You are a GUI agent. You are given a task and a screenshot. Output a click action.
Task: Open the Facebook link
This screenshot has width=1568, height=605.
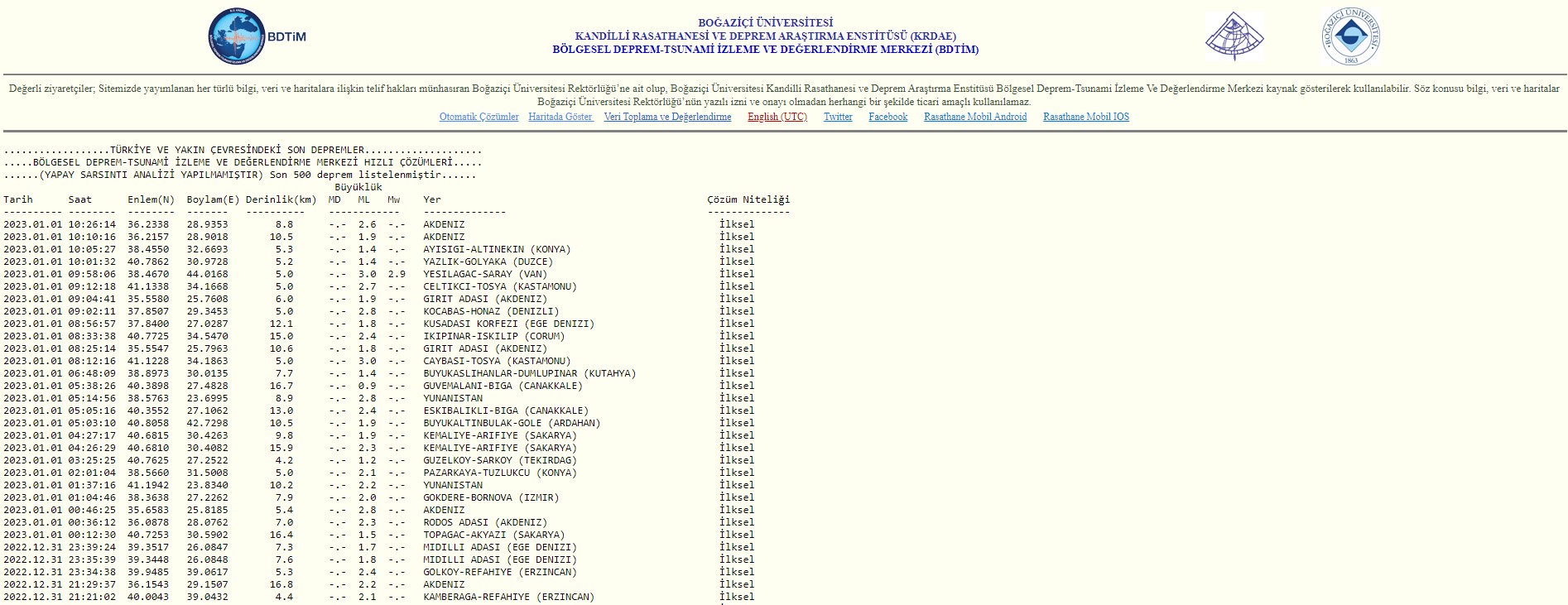(888, 117)
